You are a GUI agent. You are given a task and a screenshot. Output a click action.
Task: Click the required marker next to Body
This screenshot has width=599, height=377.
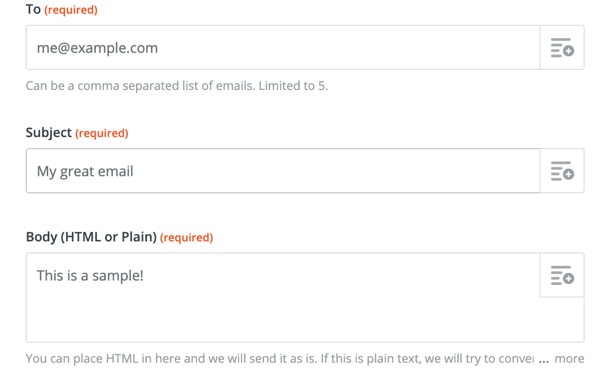coord(186,238)
